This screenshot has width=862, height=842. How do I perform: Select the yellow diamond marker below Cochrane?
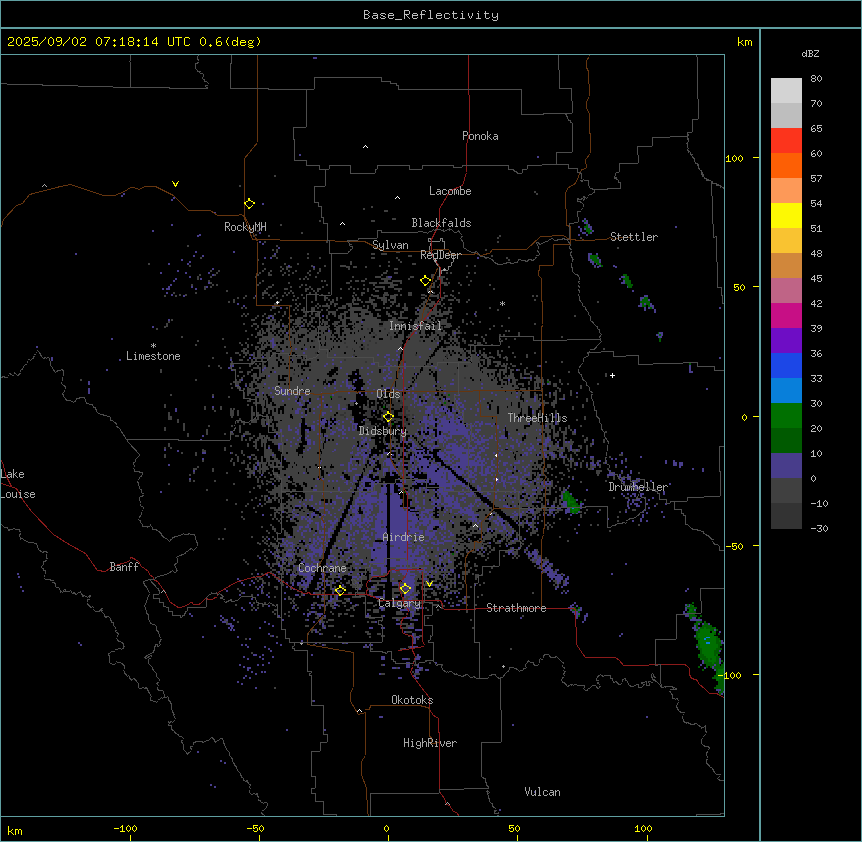pos(340,590)
